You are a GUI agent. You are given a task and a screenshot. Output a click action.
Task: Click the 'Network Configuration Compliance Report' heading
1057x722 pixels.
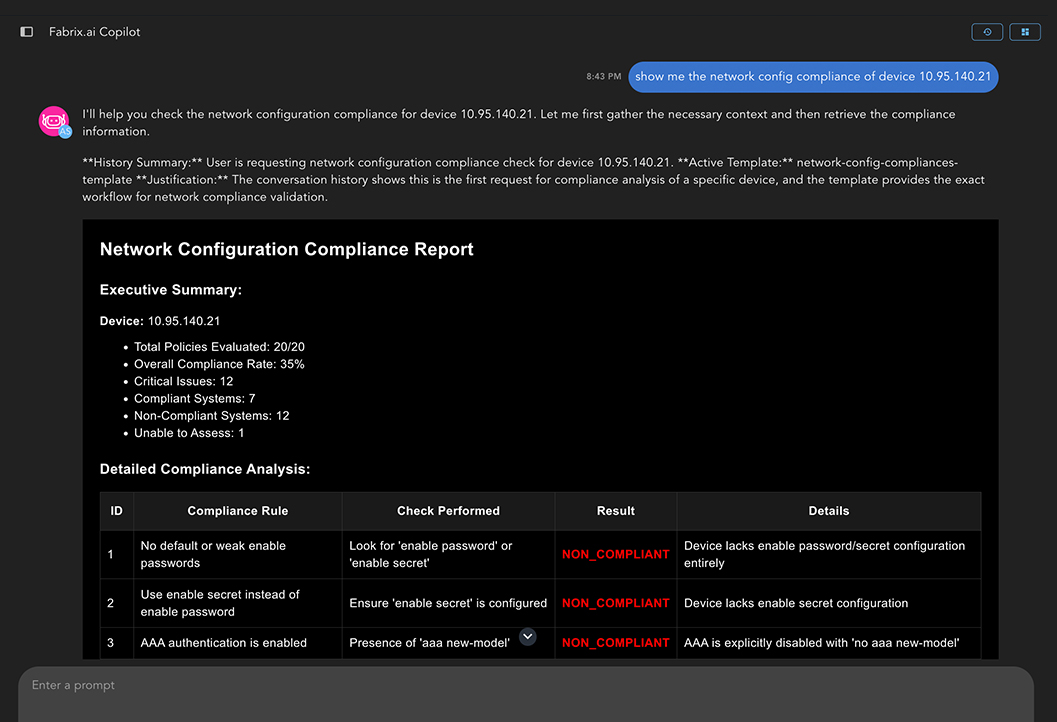[x=287, y=250]
